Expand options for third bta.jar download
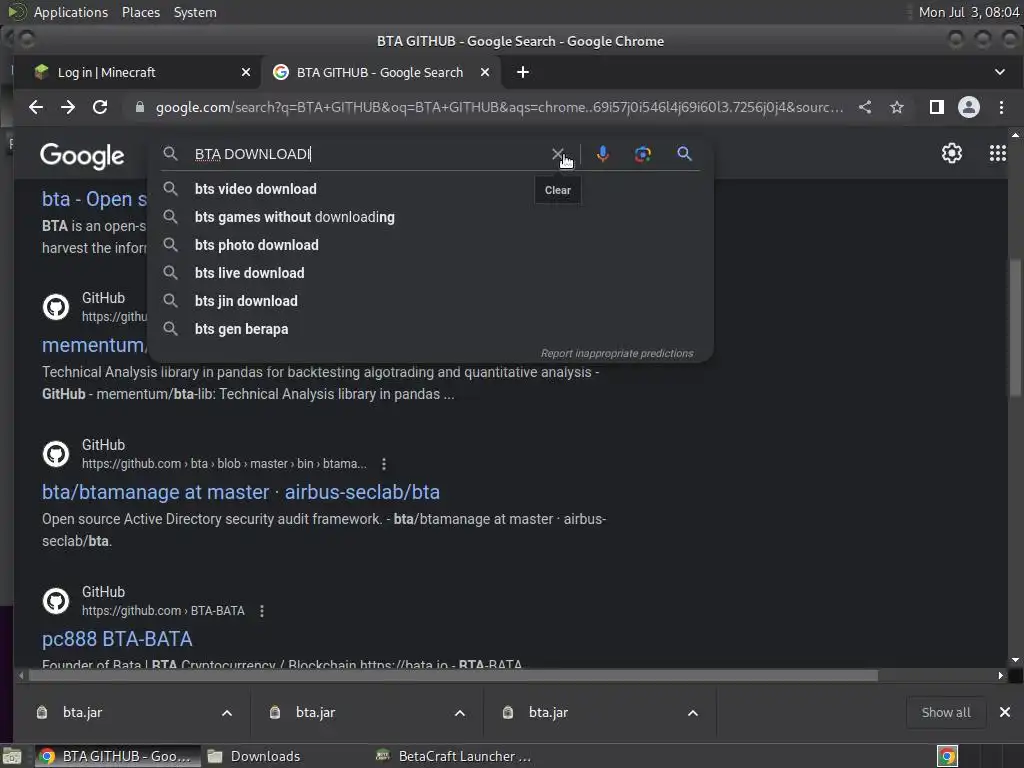The image size is (1024, 768). pyautogui.click(x=693, y=712)
